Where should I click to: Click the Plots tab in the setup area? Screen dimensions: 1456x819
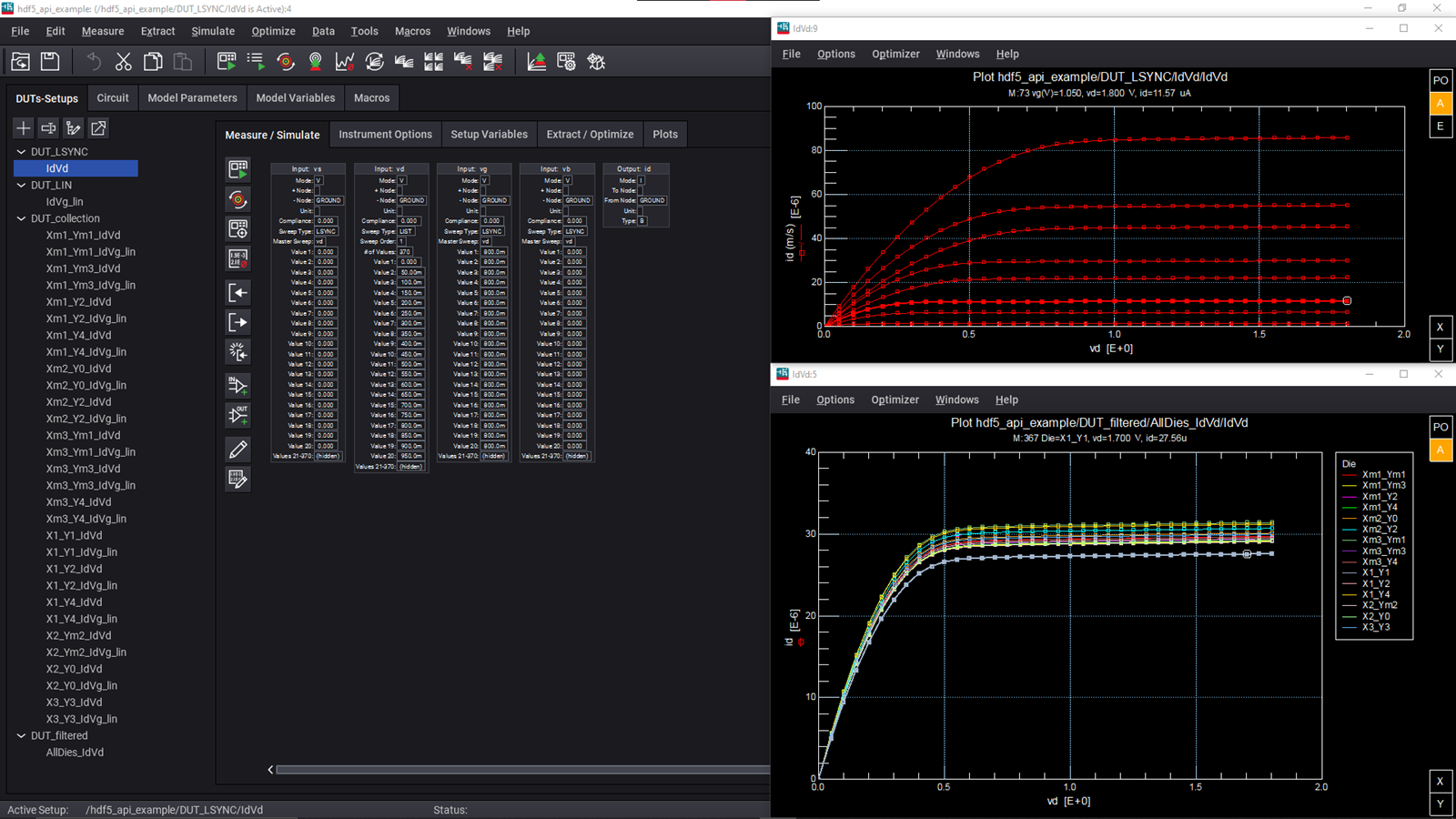pyautogui.click(x=665, y=134)
